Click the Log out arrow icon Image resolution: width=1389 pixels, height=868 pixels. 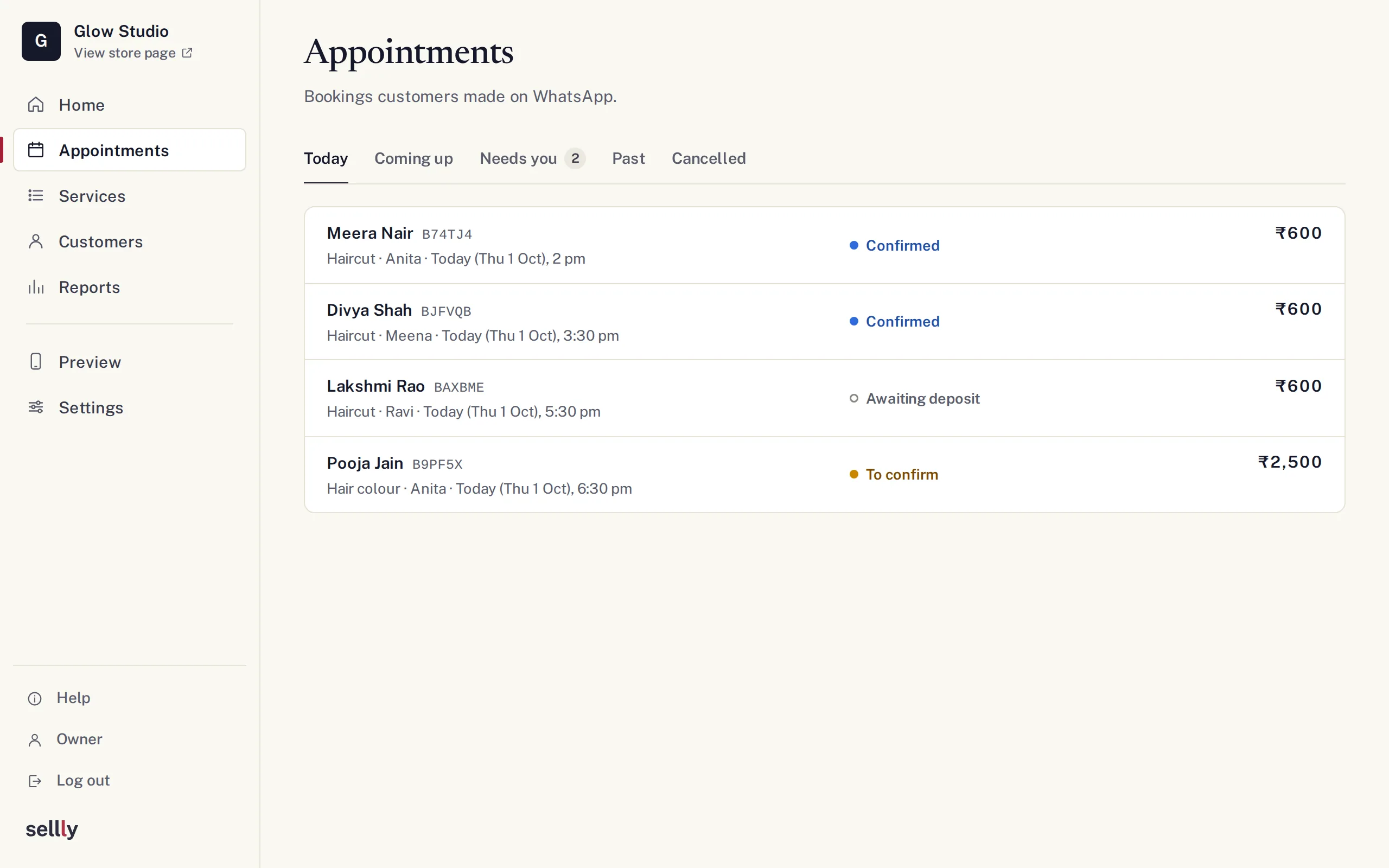pyautogui.click(x=35, y=781)
